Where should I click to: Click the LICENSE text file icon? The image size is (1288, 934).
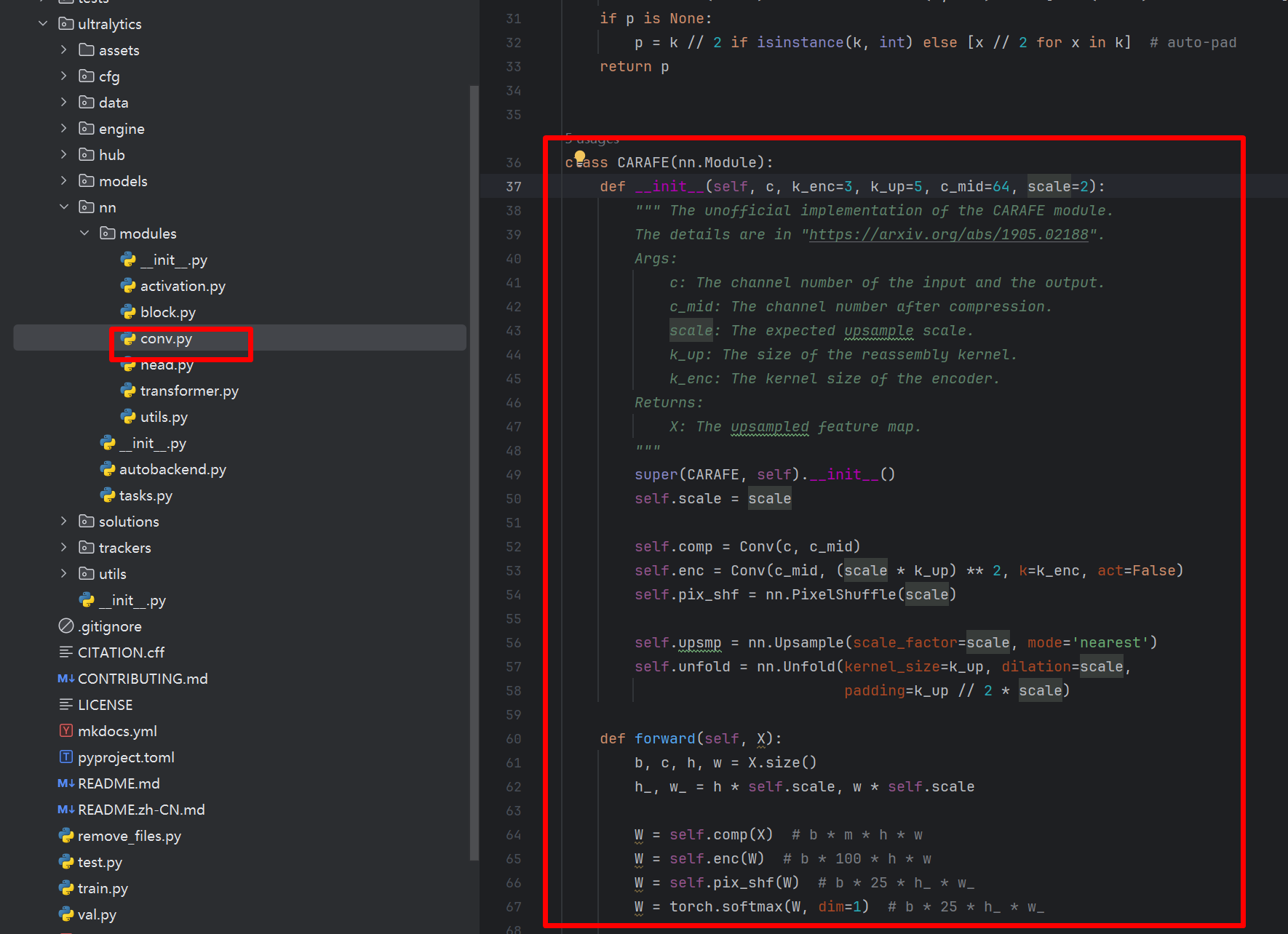coord(66,705)
